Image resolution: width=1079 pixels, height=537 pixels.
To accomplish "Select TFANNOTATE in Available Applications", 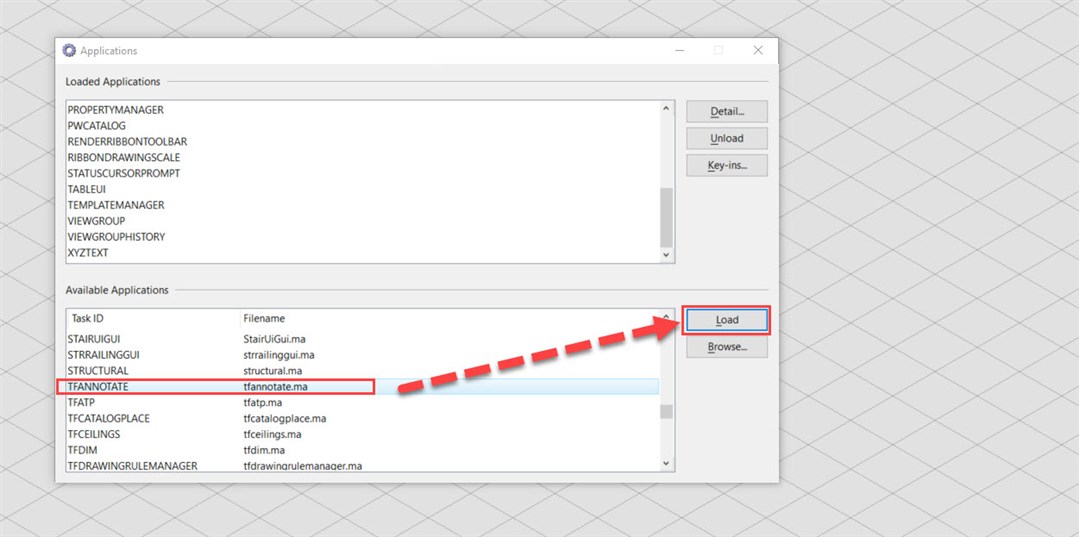I will coord(362,387).
